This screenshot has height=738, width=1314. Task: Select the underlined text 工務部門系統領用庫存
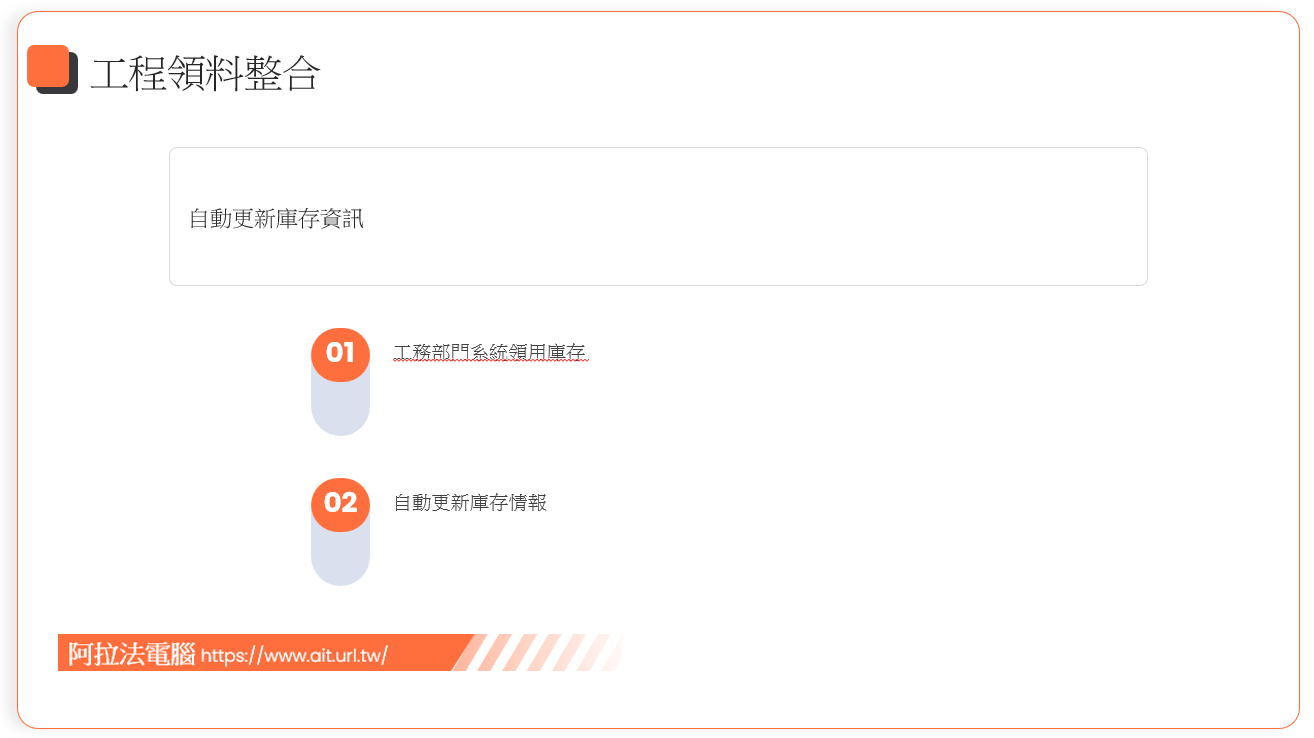click(490, 353)
